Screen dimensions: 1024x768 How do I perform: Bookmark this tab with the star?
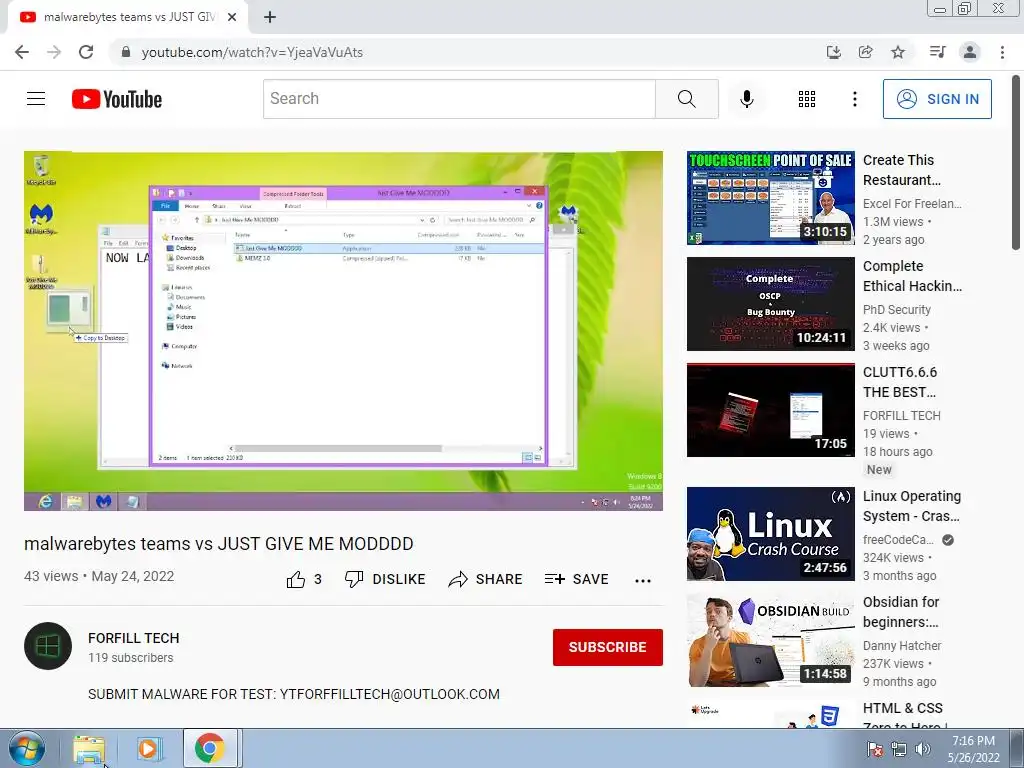pos(898,52)
